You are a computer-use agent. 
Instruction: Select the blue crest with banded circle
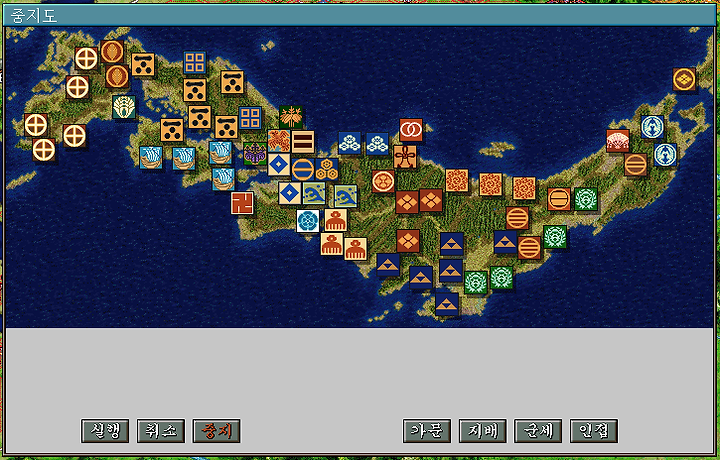click(x=303, y=169)
